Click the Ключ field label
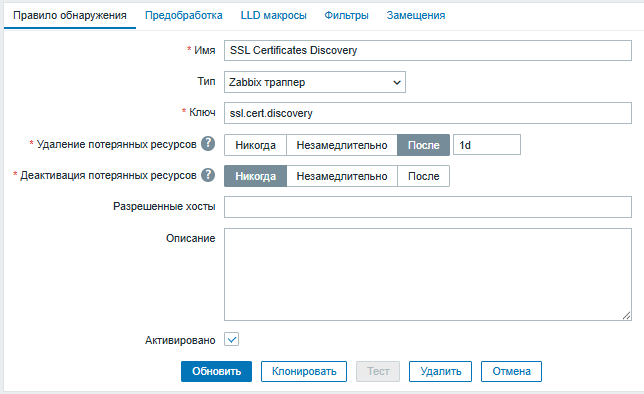The width and height of the screenshot is (644, 394). pos(202,112)
